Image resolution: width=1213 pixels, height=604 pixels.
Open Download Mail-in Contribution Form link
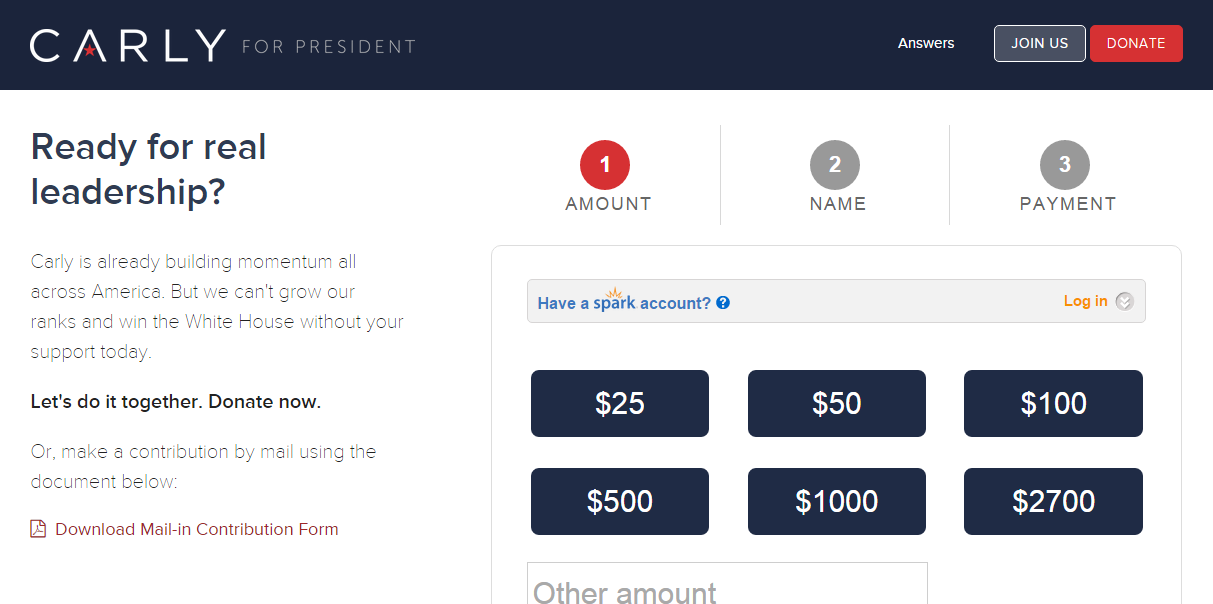pos(197,529)
